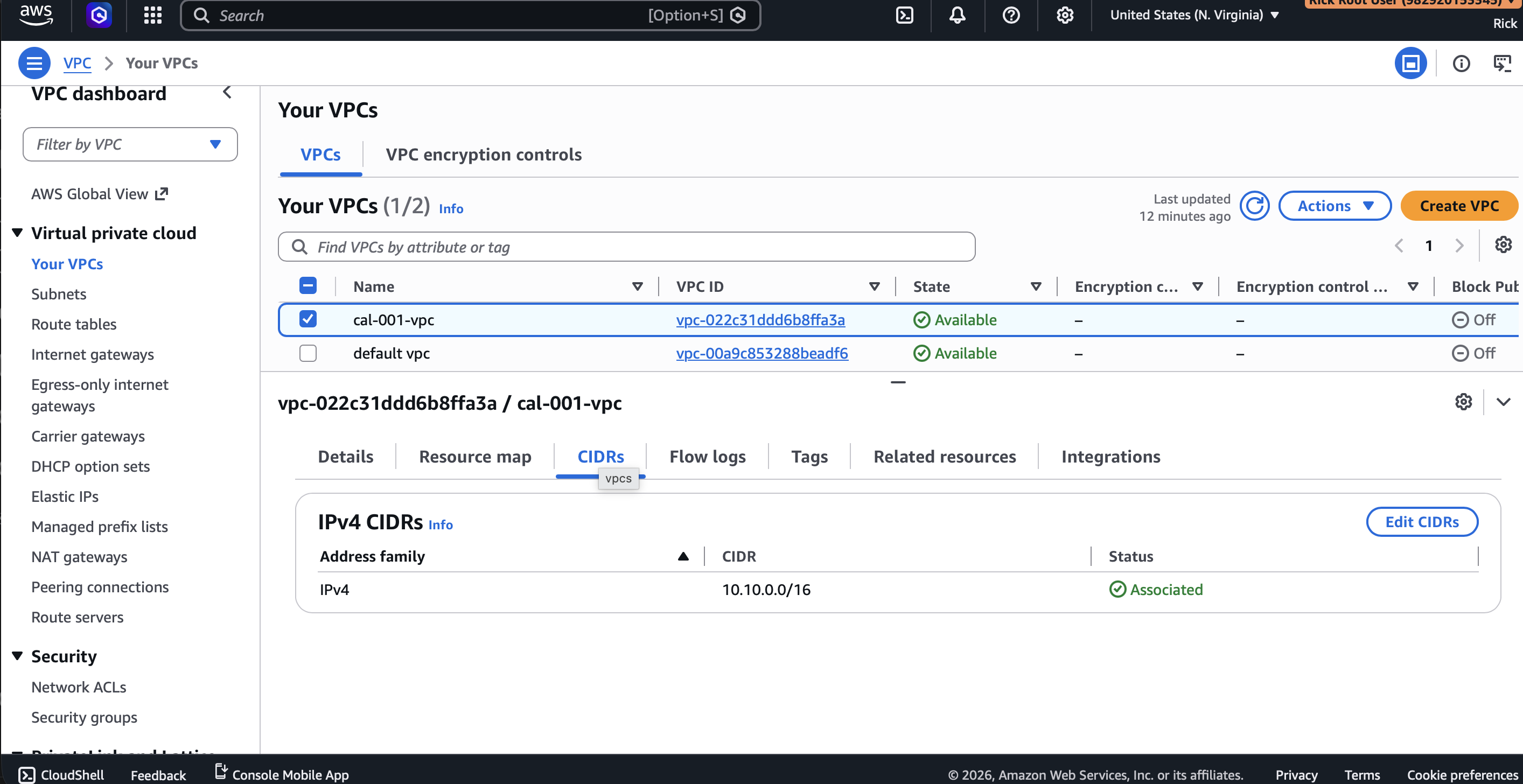The image size is (1523, 784).
Task: Click the AWS logo home icon
Action: tap(36, 15)
